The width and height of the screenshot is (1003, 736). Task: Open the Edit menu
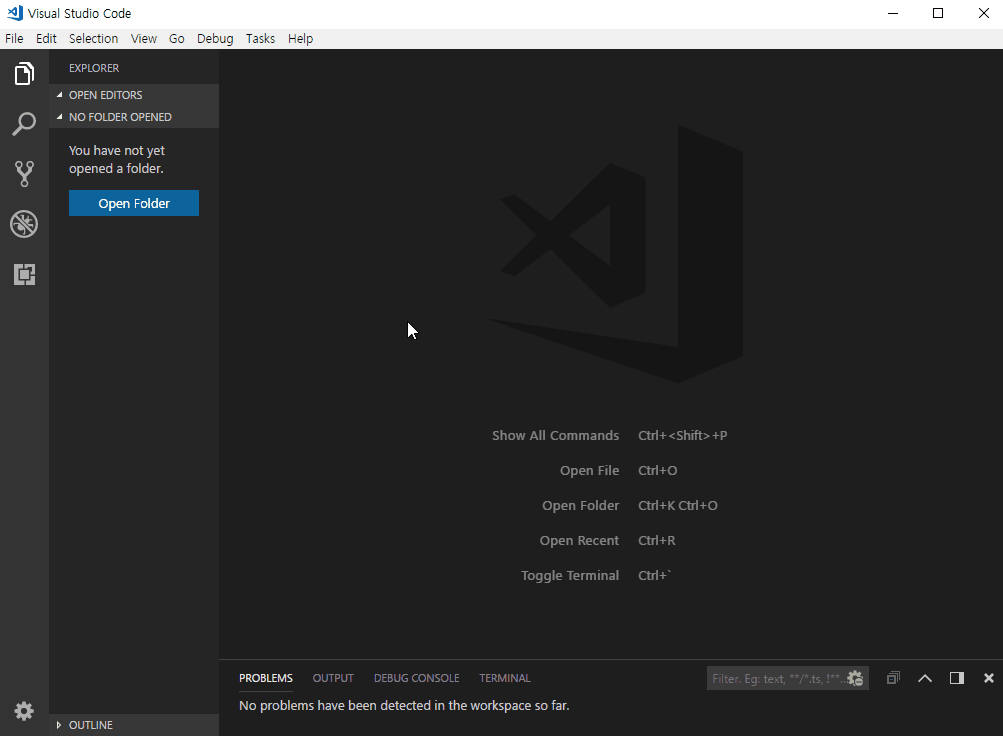pyautogui.click(x=46, y=38)
